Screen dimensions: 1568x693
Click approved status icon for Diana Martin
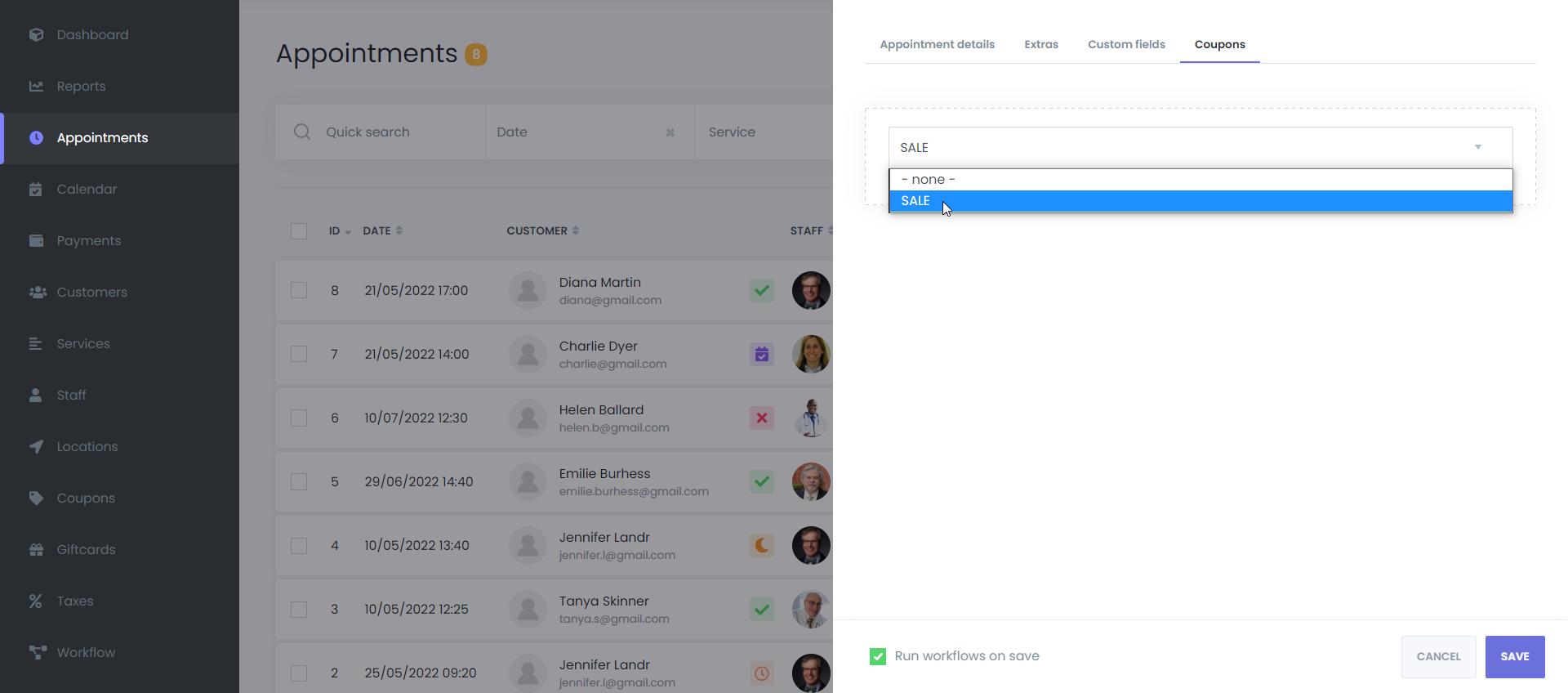[x=762, y=290]
